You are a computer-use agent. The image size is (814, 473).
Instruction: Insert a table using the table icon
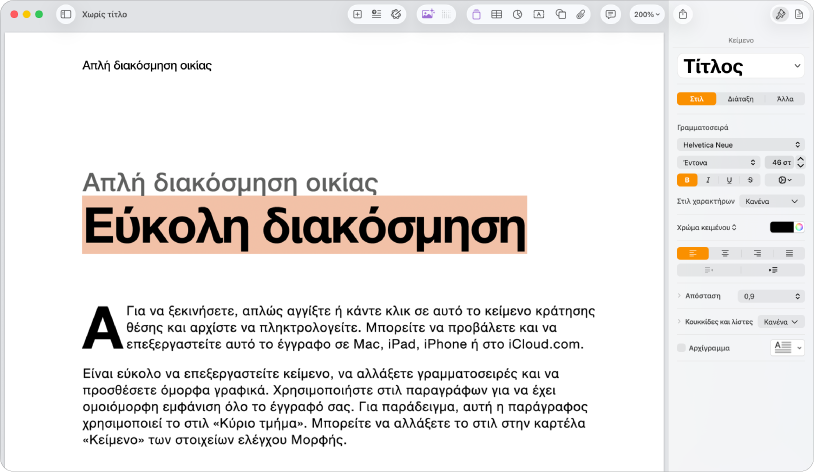coord(497,15)
